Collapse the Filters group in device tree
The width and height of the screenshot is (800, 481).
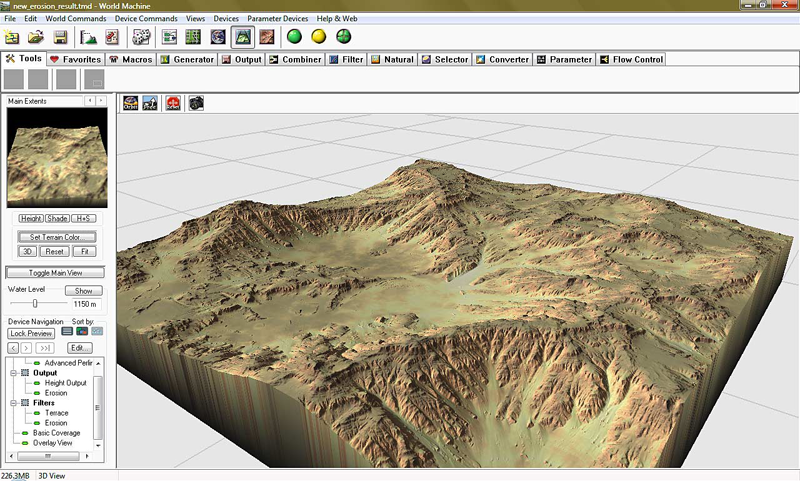tap(14, 403)
